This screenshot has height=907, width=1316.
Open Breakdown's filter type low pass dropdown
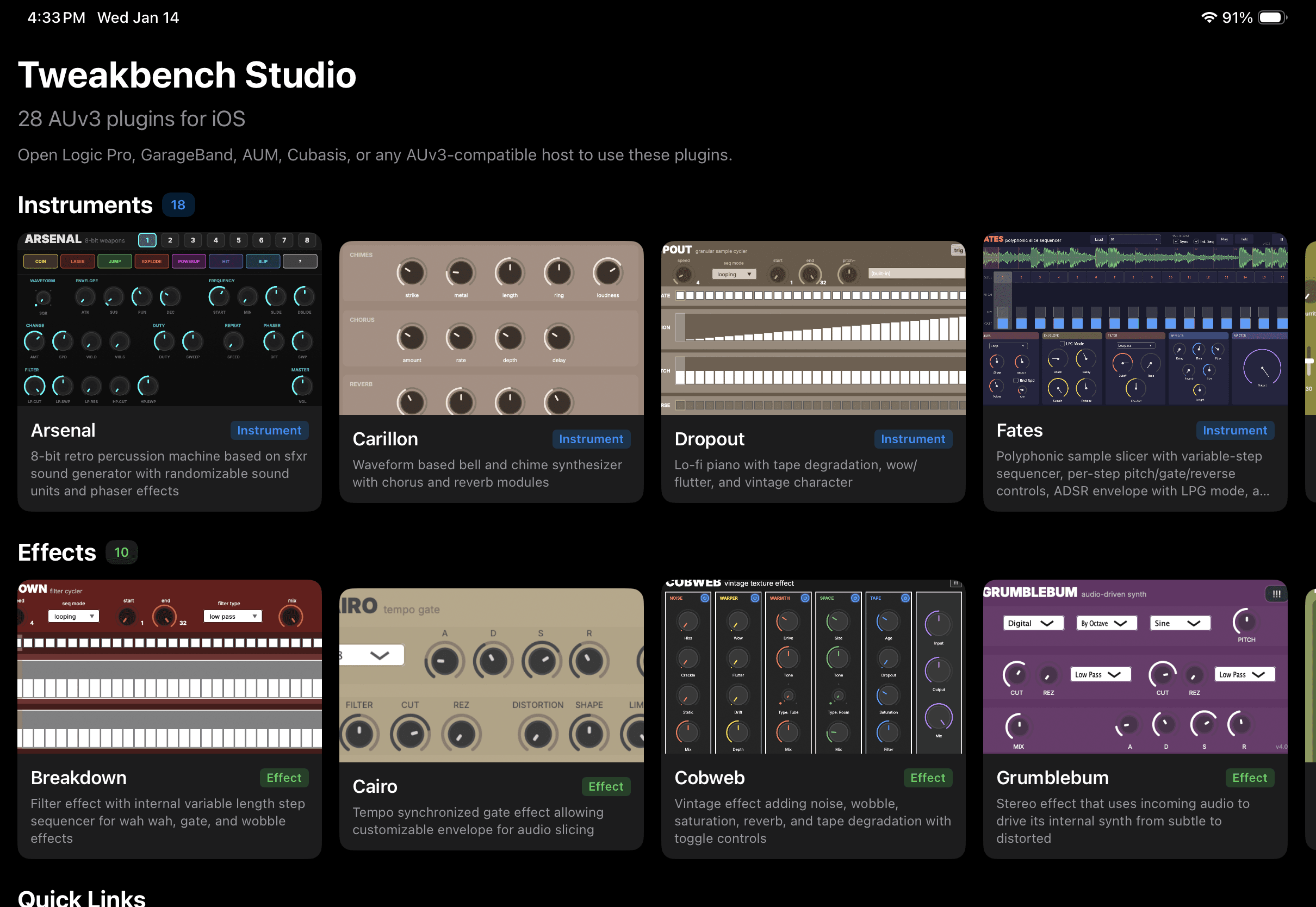tap(232, 616)
